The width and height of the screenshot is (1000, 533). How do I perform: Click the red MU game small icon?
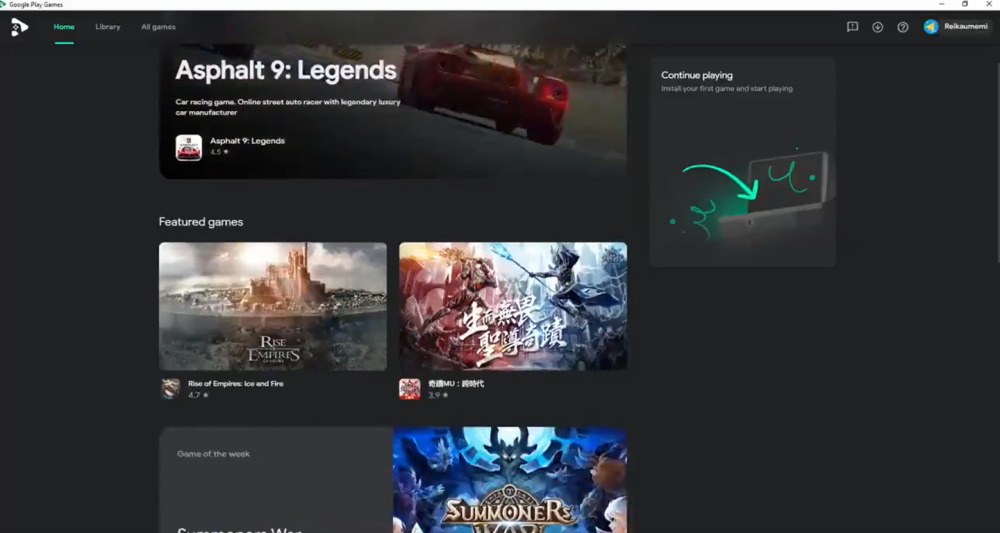pos(409,389)
